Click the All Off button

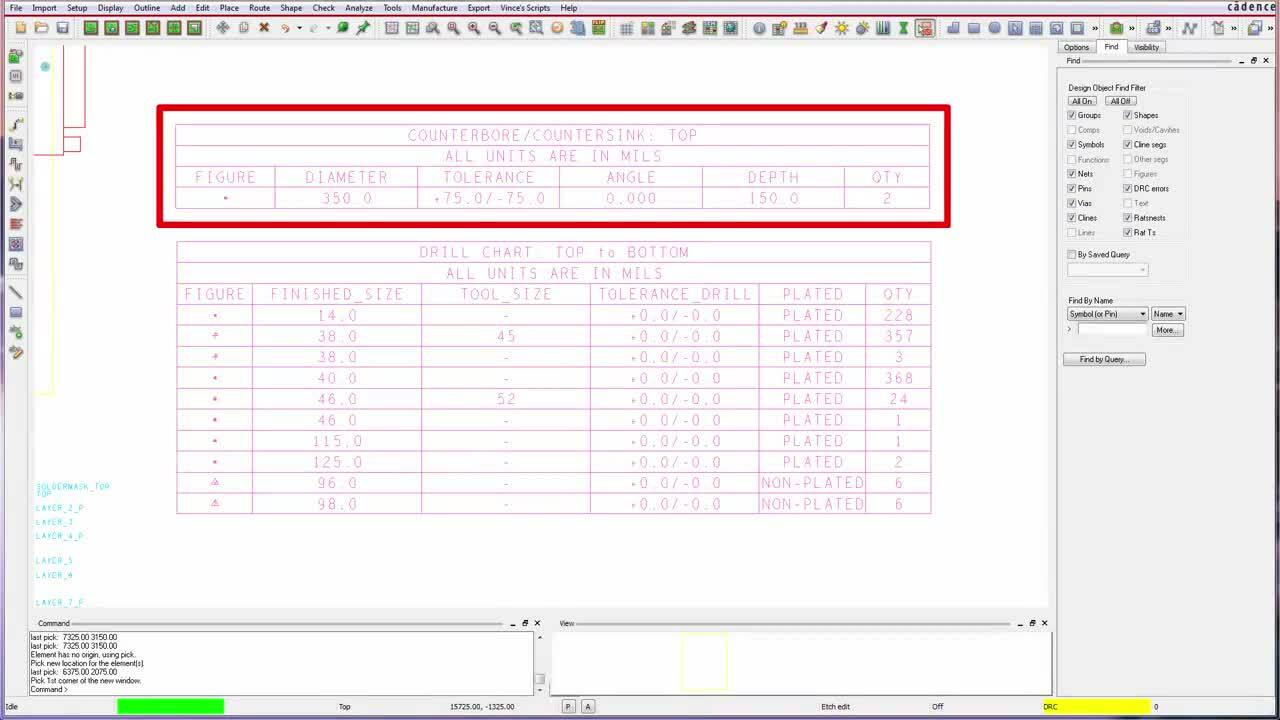coord(1120,101)
